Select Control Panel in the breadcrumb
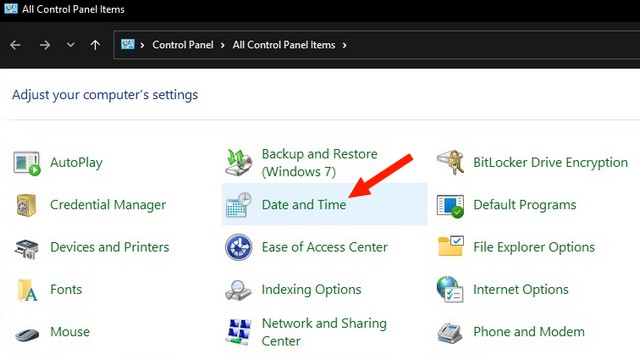The width and height of the screenshot is (640, 360). coord(183,45)
